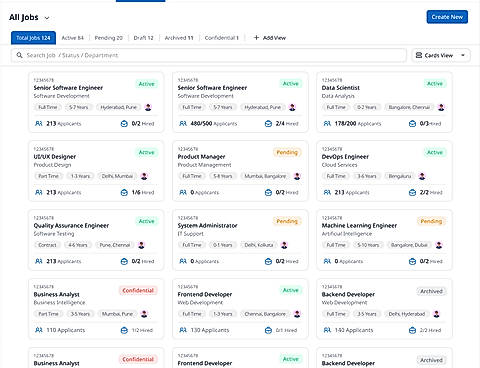
Task: Click hired icon beside 130 Applicants card
Action: pyautogui.click(x=268, y=330)
